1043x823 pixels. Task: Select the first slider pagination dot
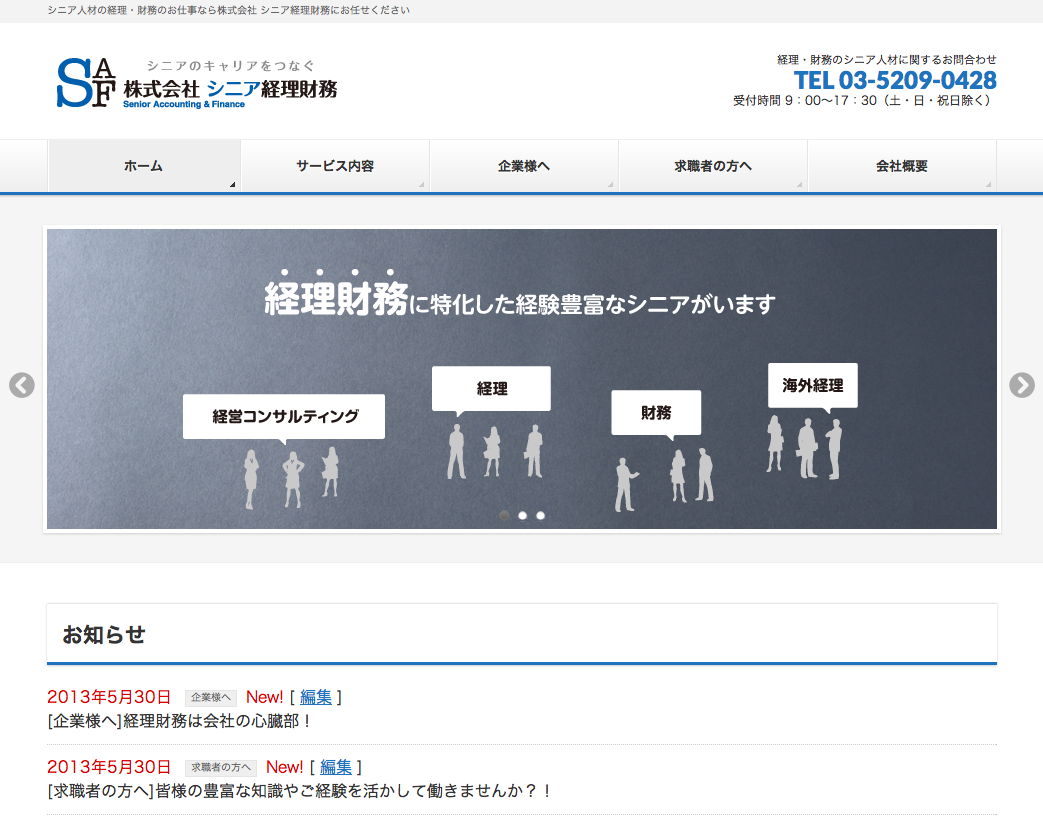505,516
